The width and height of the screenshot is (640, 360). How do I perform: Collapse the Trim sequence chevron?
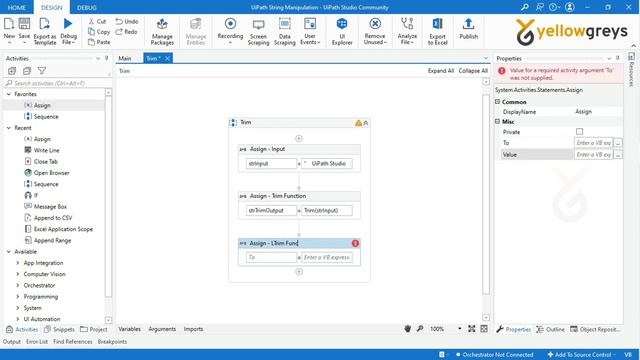(366, 123)
